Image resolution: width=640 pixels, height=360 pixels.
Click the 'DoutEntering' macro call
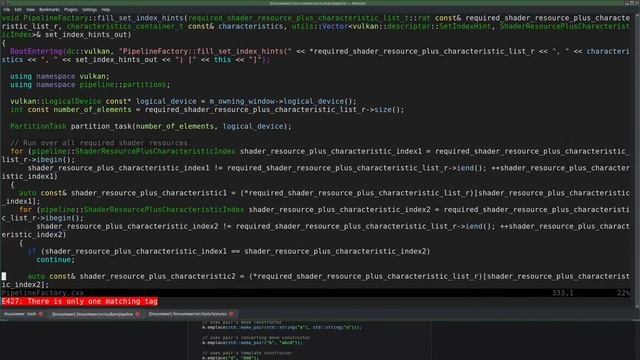pos(36,51)
